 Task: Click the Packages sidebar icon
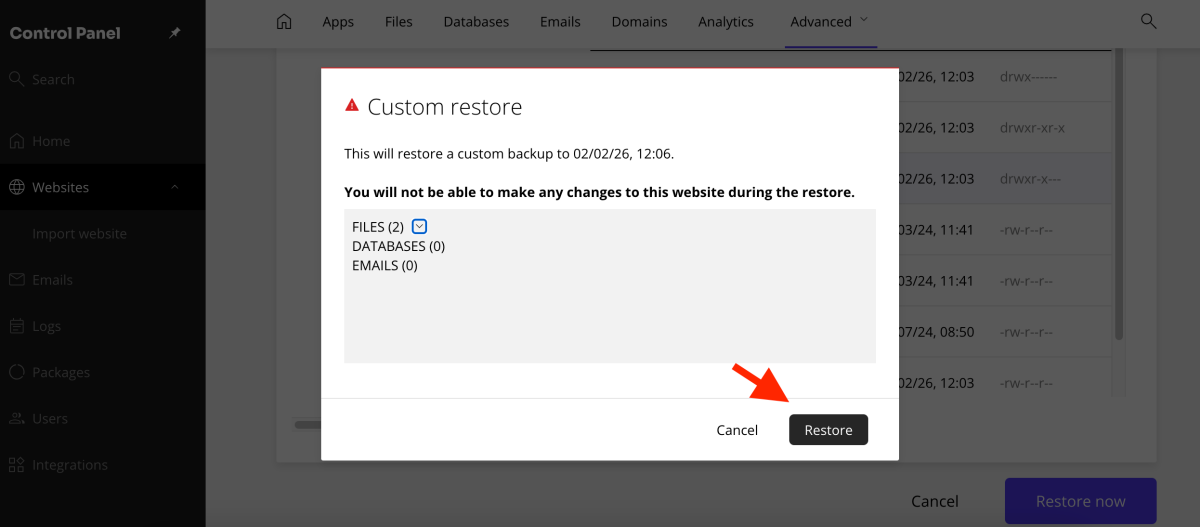pyautogui.click(x=16, y=372)
